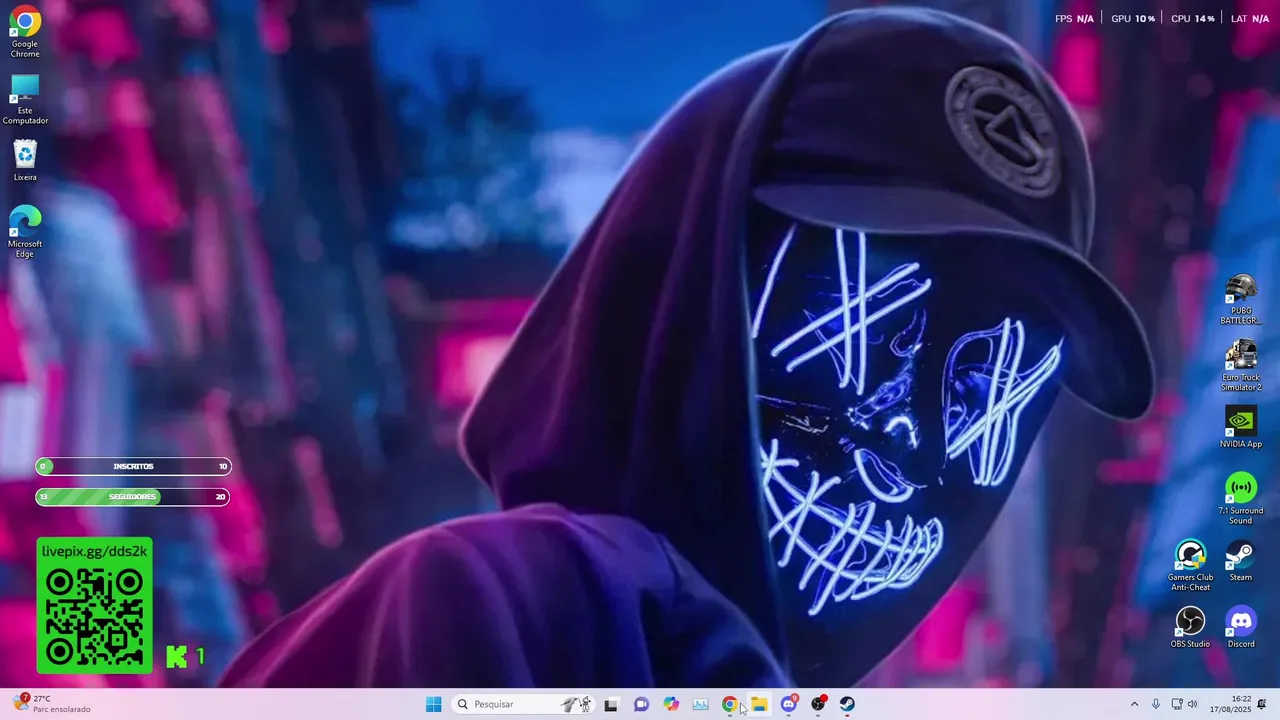Screen dimensions: 1280x720
Task: Switch to Chrome in the taskbar
Action: click(730, 704)
